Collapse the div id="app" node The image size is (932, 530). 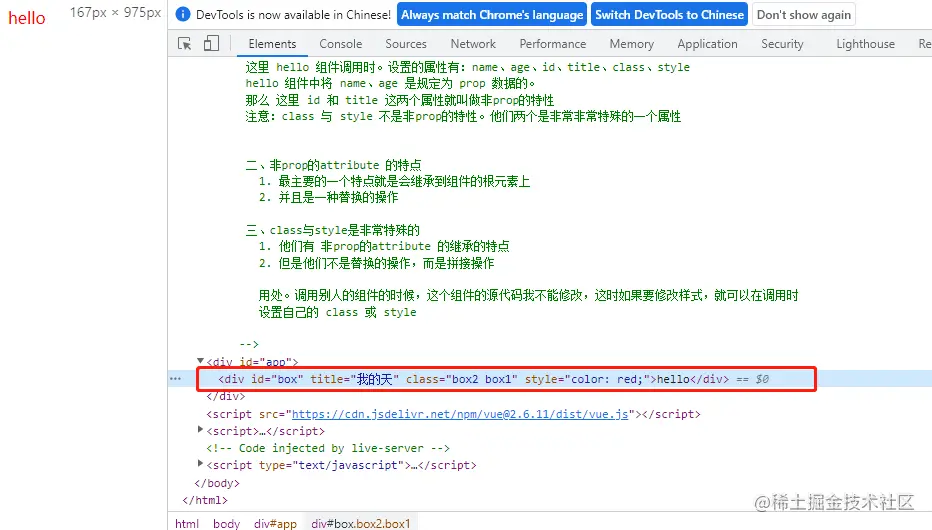[200, 361]
